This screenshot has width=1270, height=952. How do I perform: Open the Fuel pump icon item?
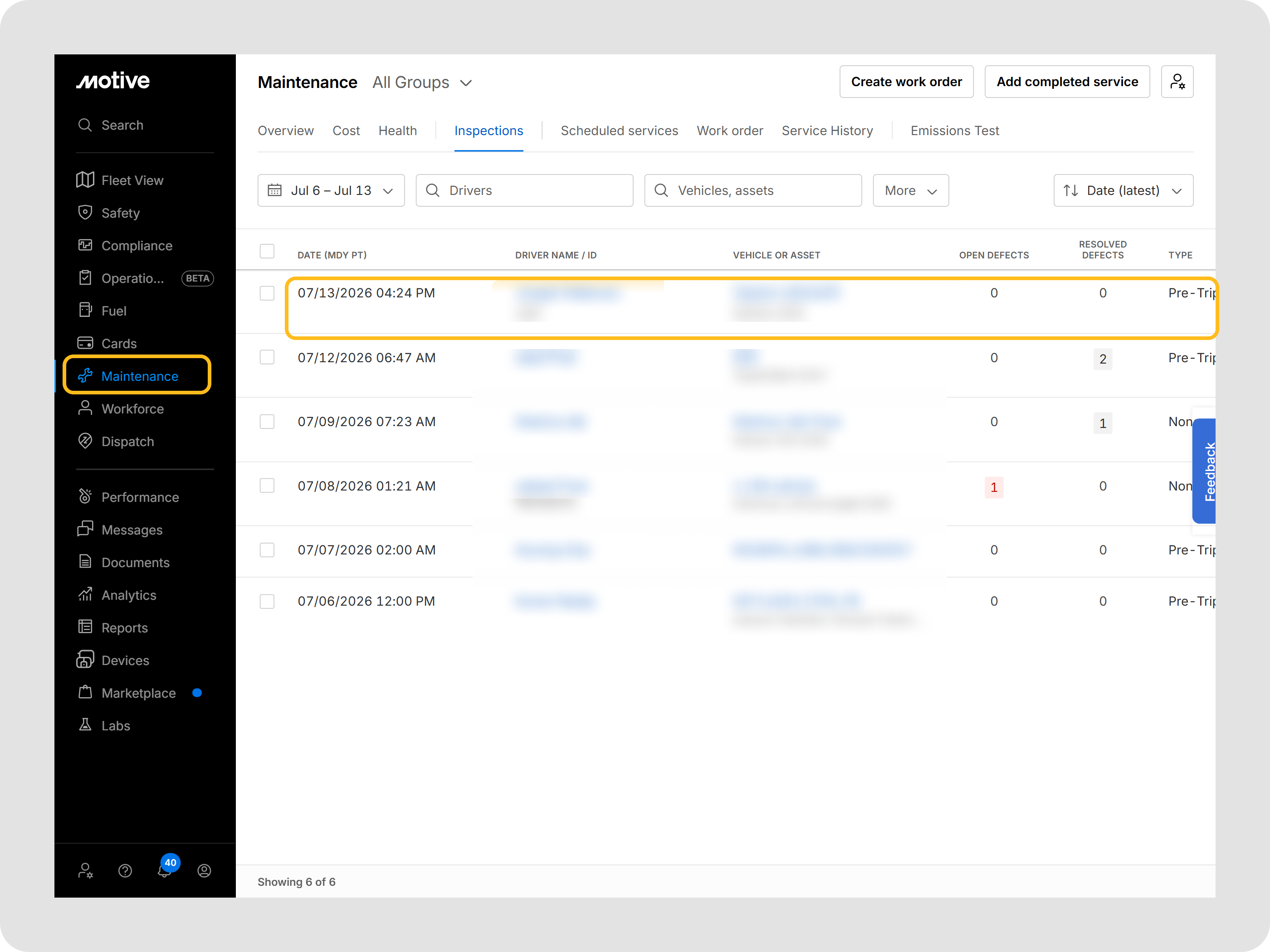click(x=85, y=311)
